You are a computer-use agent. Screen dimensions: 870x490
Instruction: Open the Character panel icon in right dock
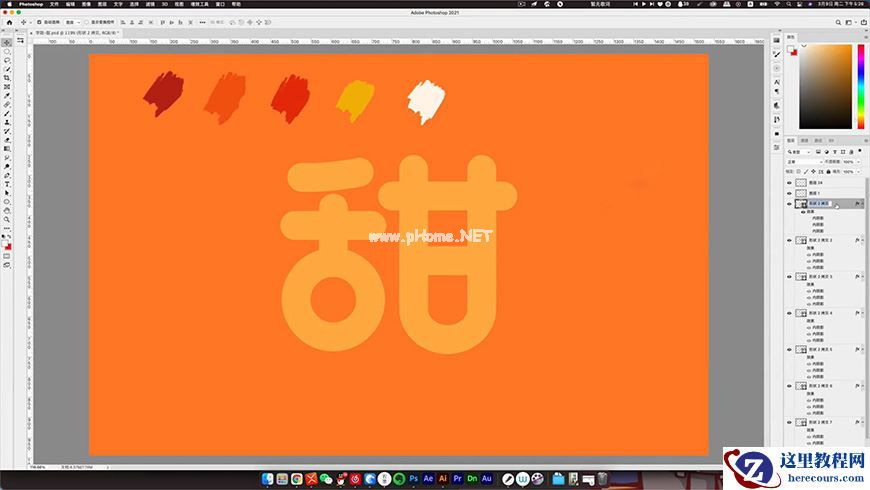click(x=777, y=82)
